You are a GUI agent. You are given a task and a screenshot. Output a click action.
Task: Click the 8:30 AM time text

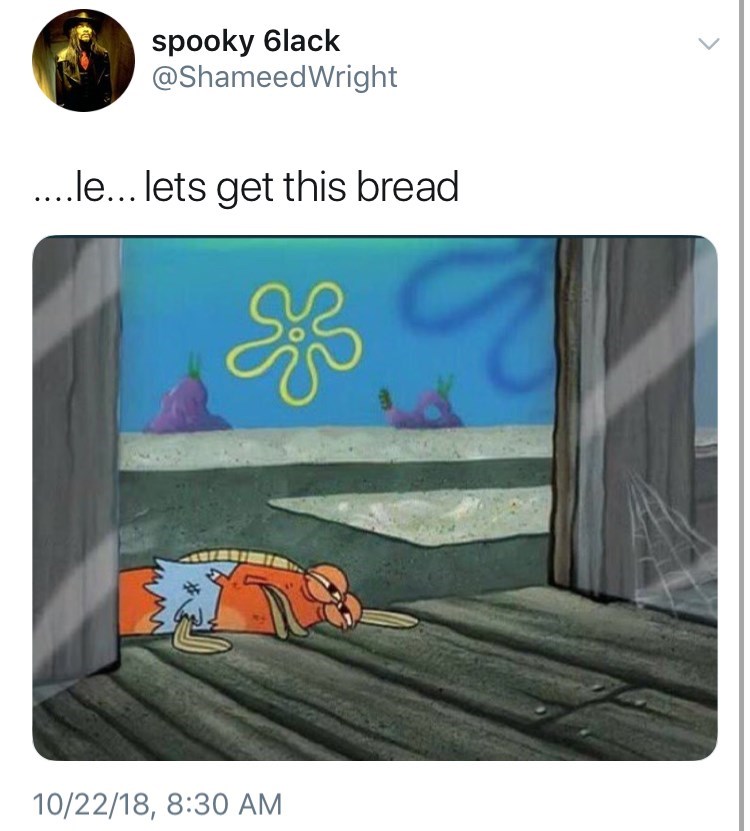pos(224,803)
